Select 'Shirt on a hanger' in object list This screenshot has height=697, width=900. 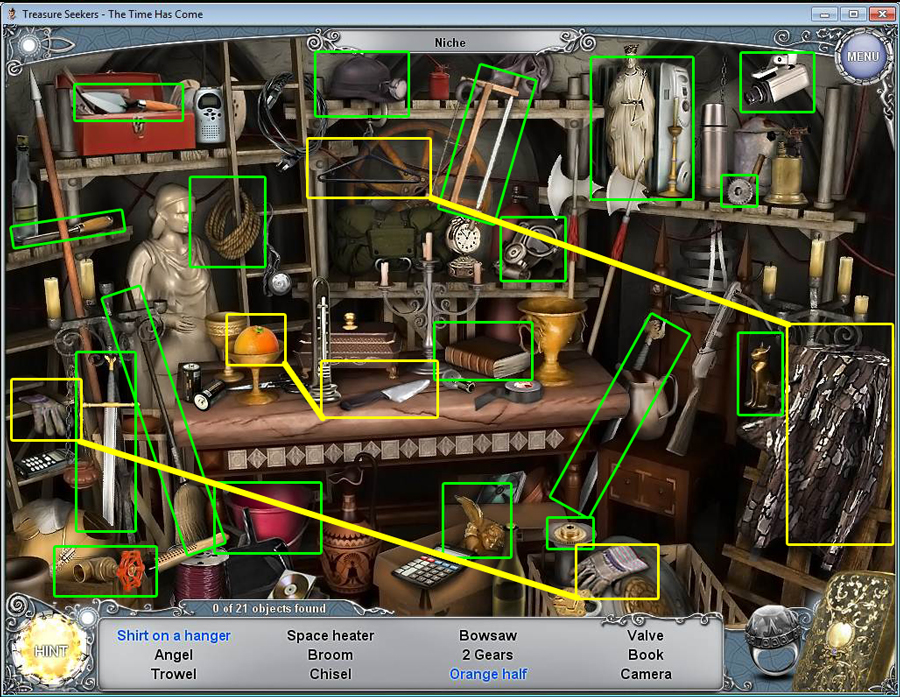[x=174, y=635]
